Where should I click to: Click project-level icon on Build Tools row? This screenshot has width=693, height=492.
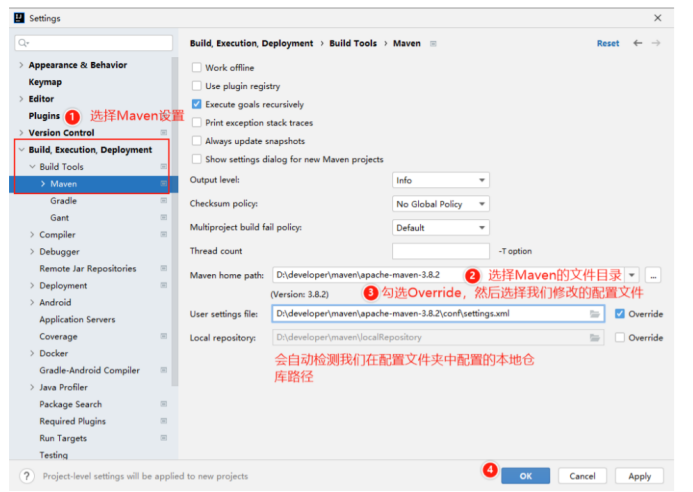point(164,167)
